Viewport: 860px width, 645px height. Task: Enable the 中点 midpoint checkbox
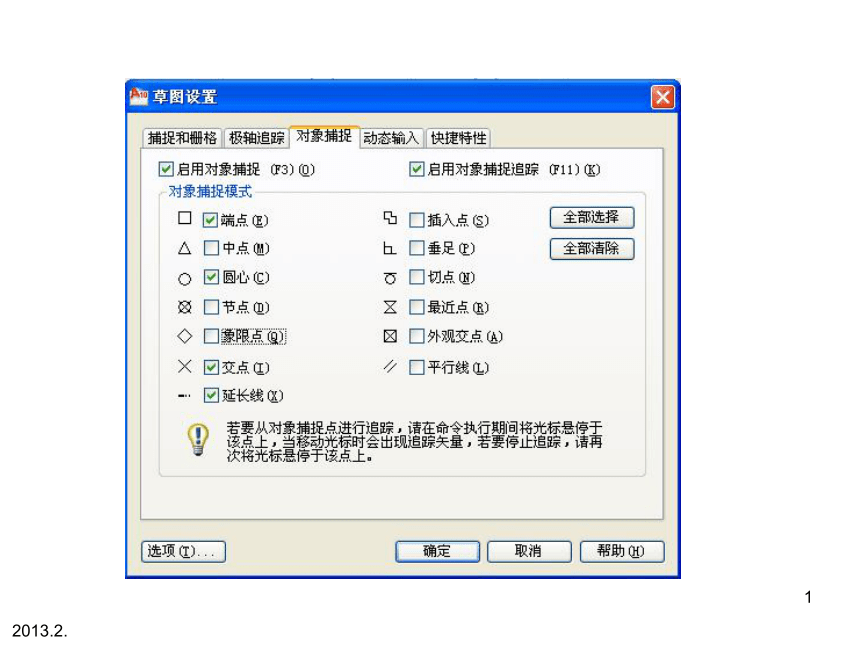point(211,248)
